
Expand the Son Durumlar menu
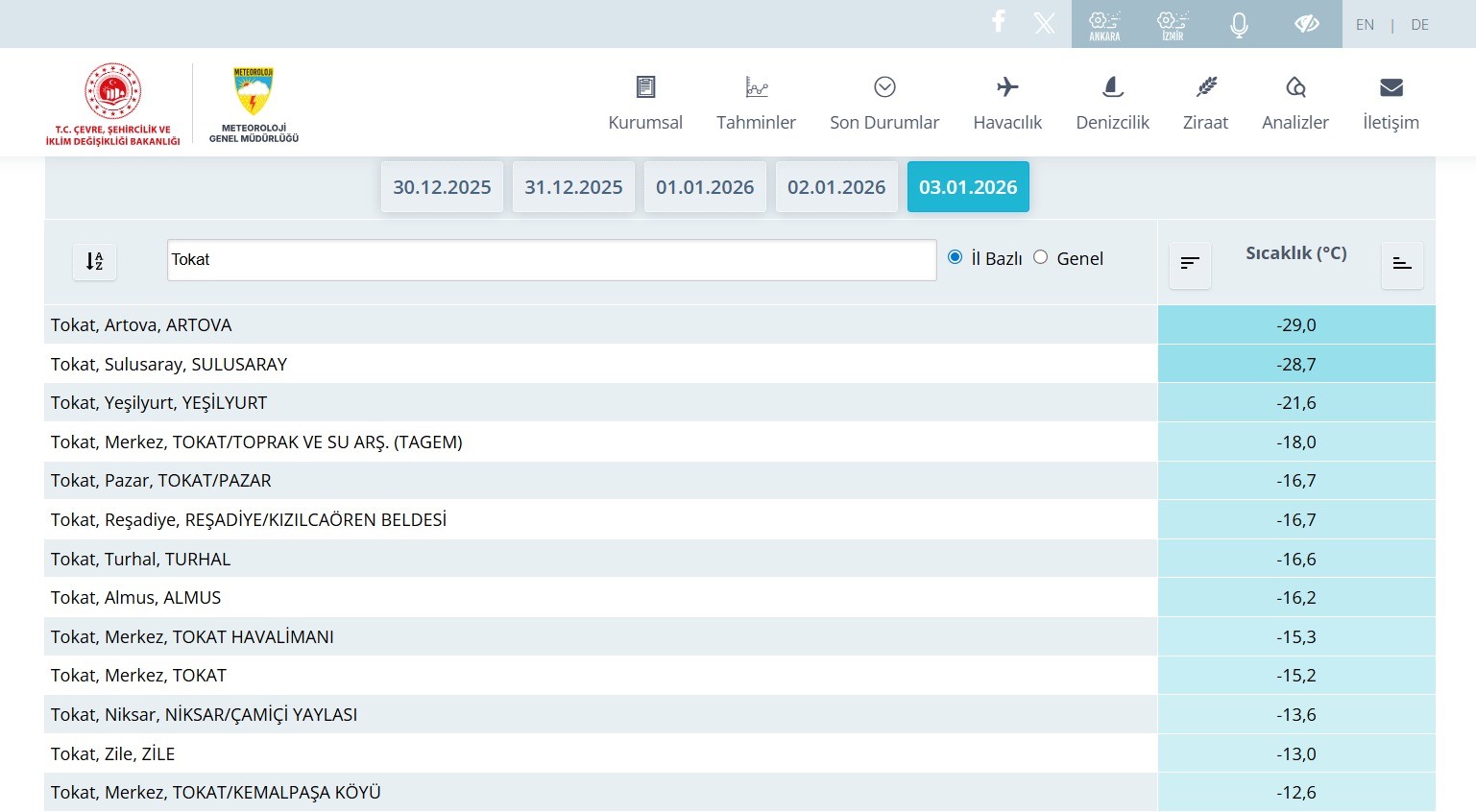pyautogui.click(x=884, y=104)
